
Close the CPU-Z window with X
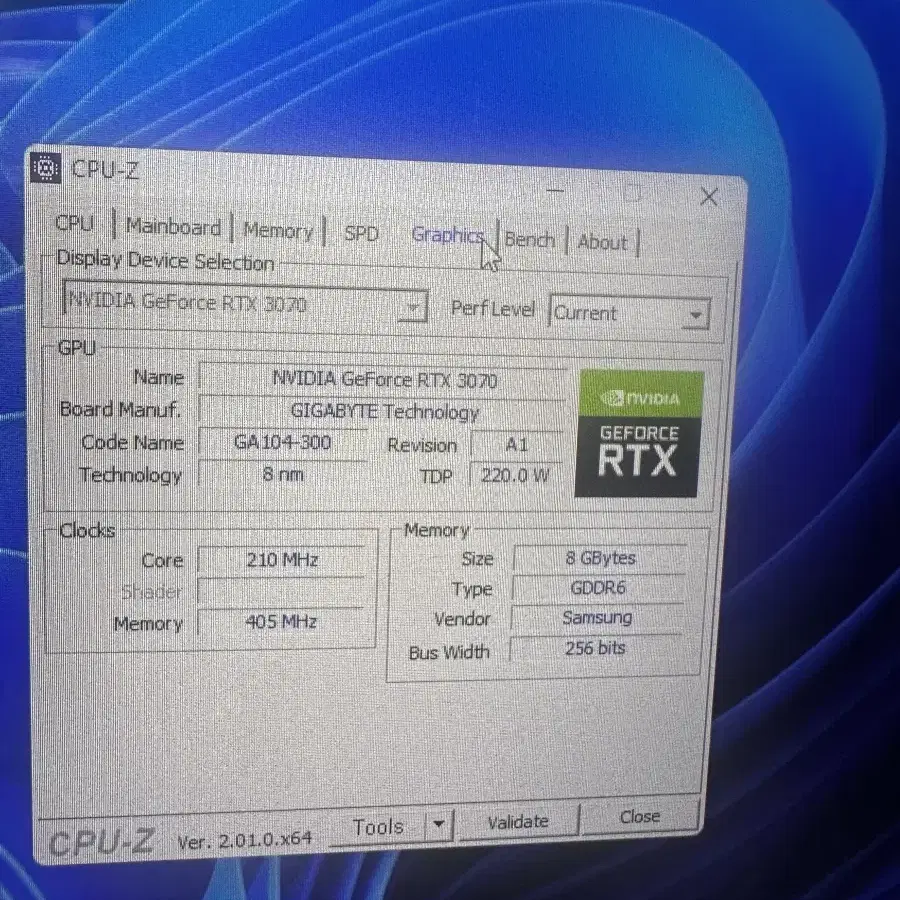709,197
